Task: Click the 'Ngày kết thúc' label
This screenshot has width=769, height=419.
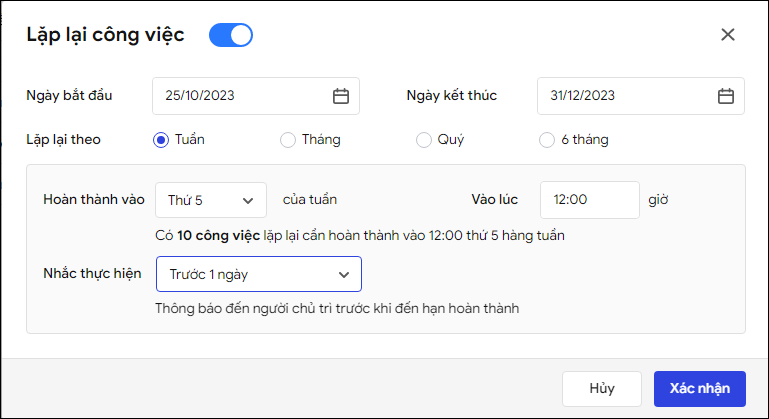Action: (x=452, y=95)
